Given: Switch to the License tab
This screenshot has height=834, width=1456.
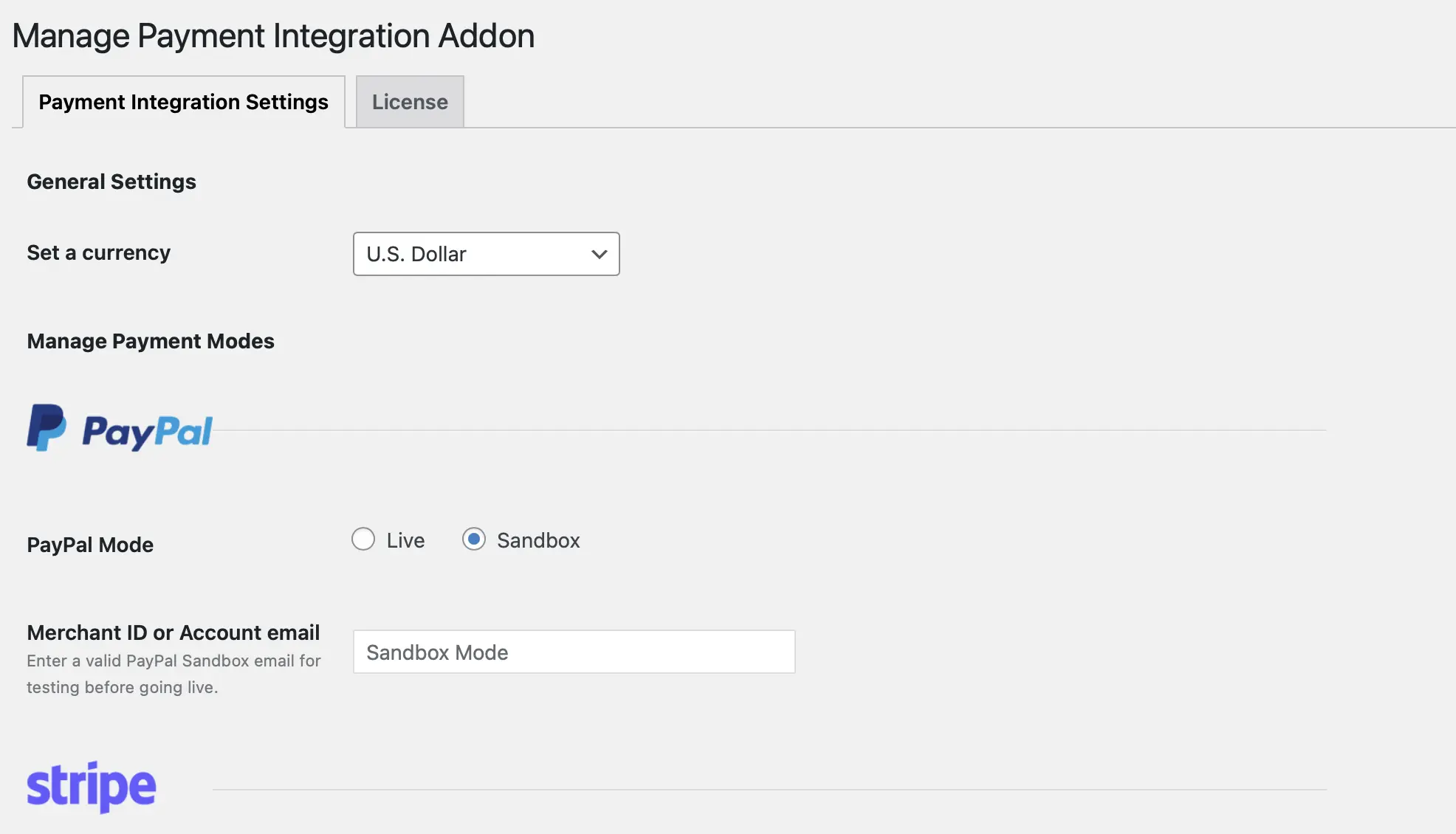Looking at the screenshot, I should [410, 102].
